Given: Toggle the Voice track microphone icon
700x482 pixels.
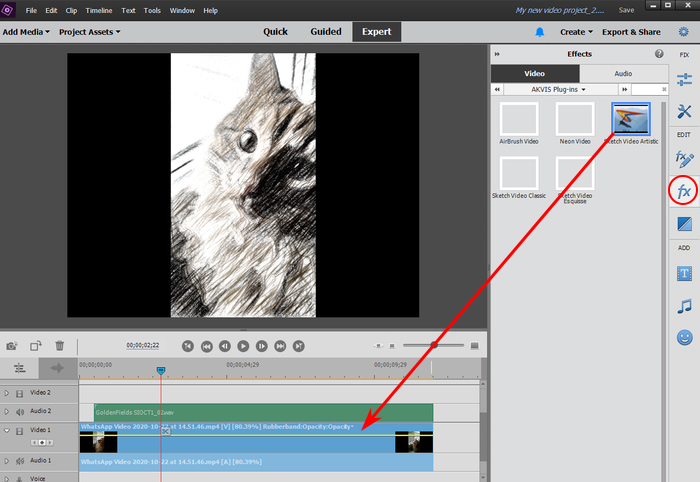Looking at the screenshot, I should point(20,479).
